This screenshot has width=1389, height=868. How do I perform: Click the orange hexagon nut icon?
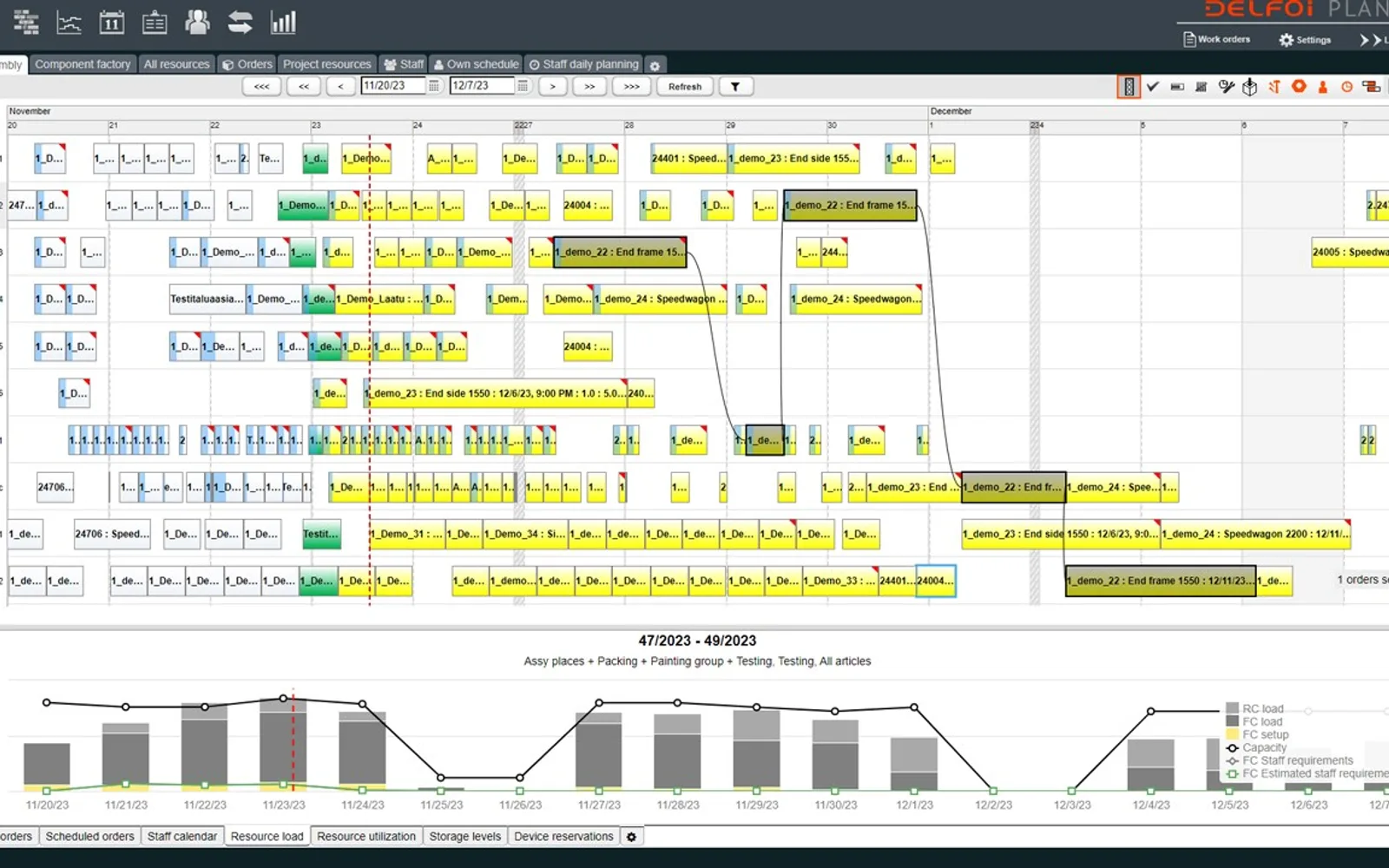1299,86
